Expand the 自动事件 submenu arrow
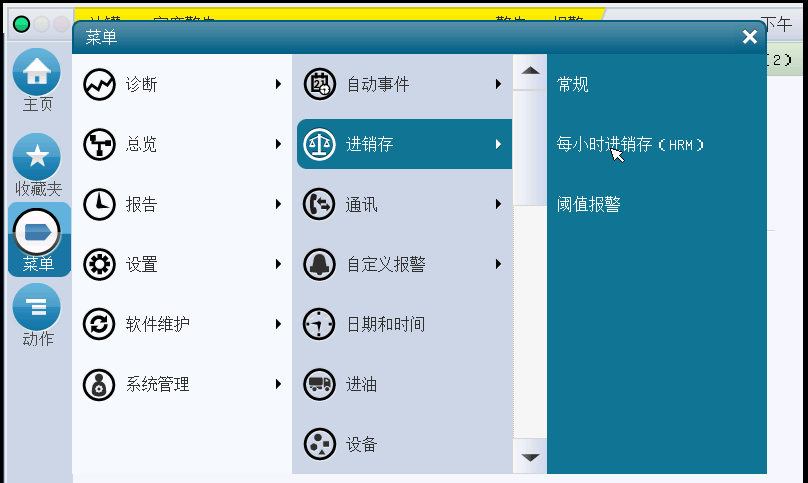808x483 pixels. [x=497, y=85]
